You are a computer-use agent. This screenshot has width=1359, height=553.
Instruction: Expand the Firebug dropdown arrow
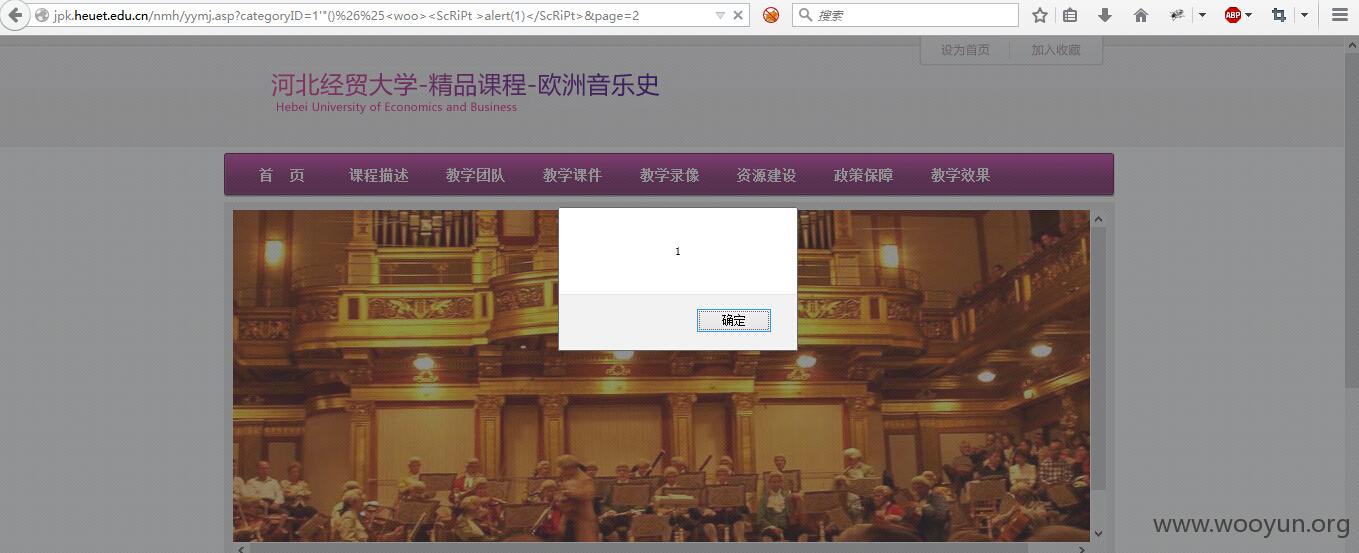click(x=1202, y=15)
